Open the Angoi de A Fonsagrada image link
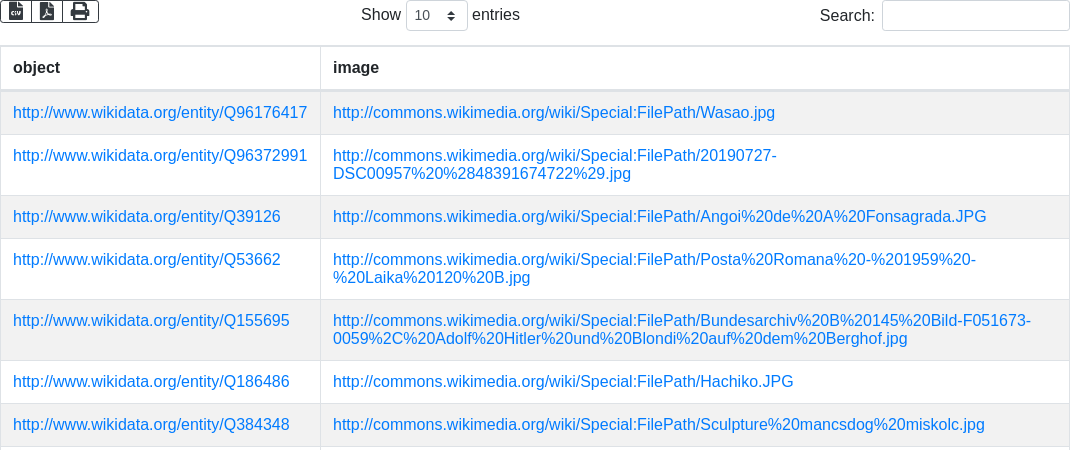1070x450 pixels. 659,216
